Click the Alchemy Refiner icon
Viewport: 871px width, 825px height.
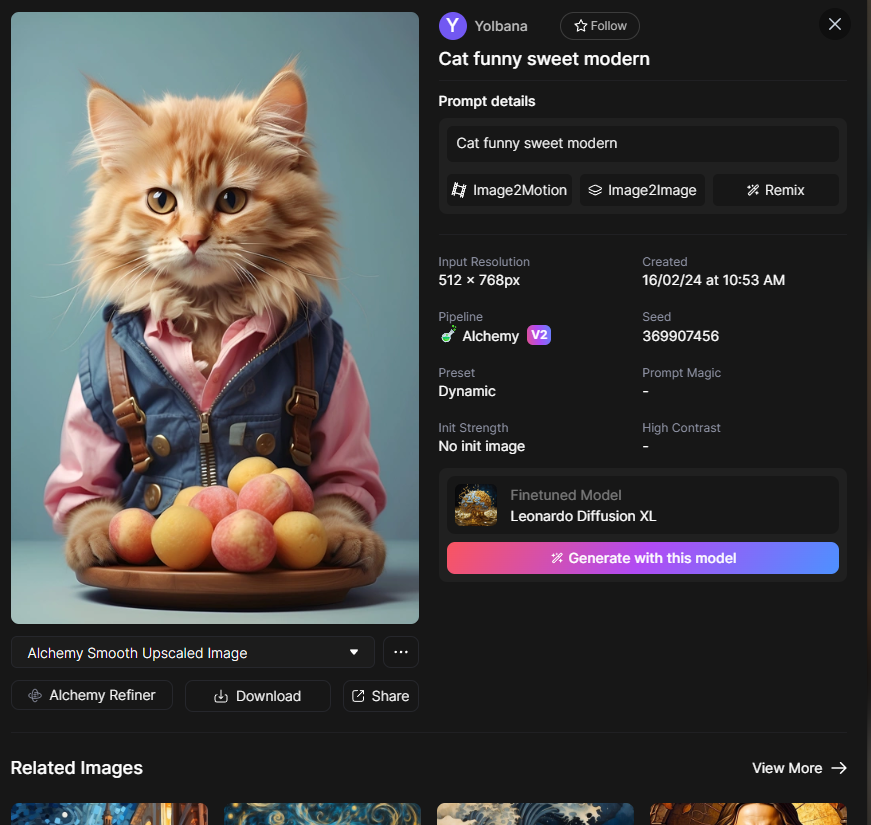pyautogui.click(x=35, y=696)
